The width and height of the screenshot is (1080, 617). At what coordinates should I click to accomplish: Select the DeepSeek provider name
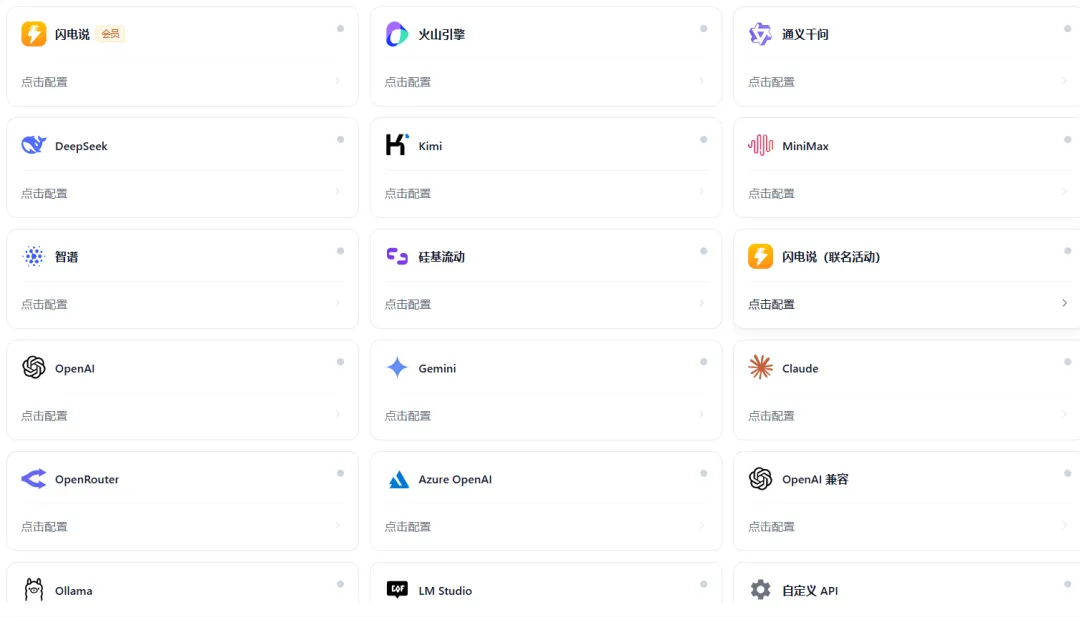pos(81,146)
